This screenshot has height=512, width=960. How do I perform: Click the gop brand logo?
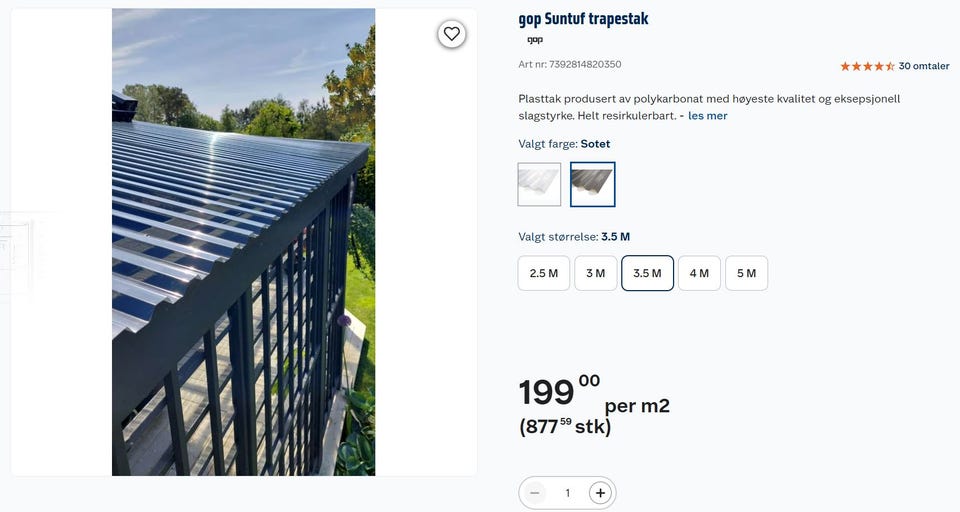tap(534, 40)
